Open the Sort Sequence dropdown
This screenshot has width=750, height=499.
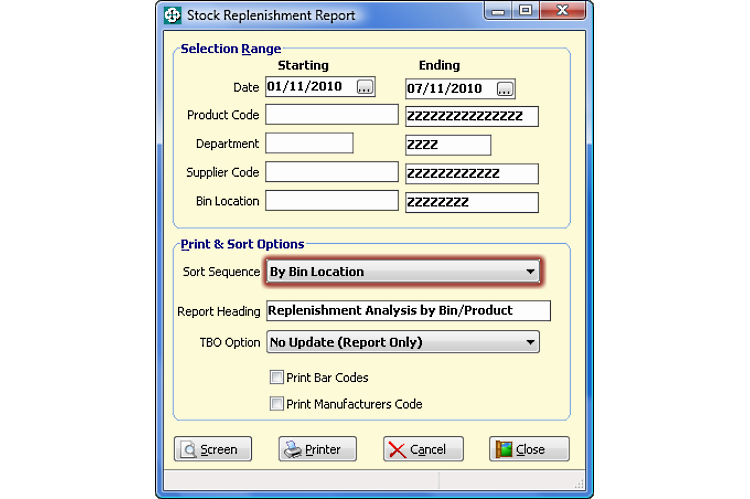(403, 272)
